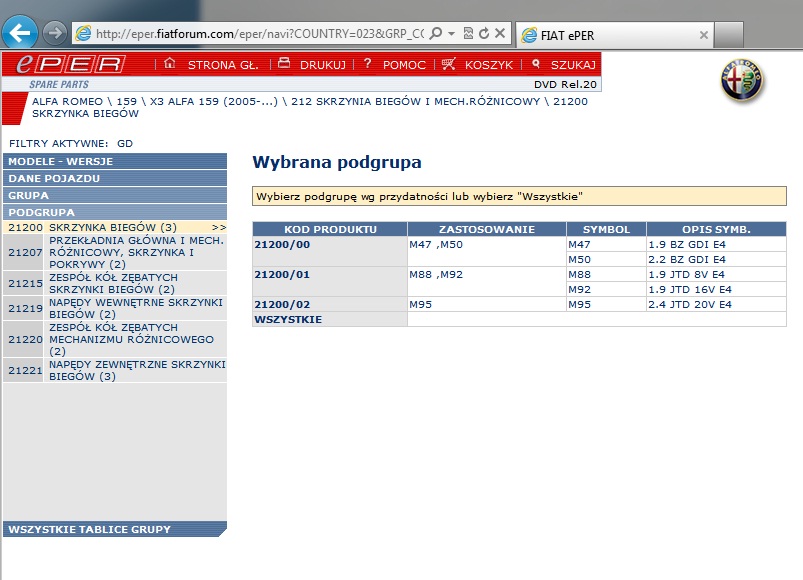This screenshot has height=580, width=803.
Task: Close the FIAT ePER tab
Action: [x=704, y=35]
